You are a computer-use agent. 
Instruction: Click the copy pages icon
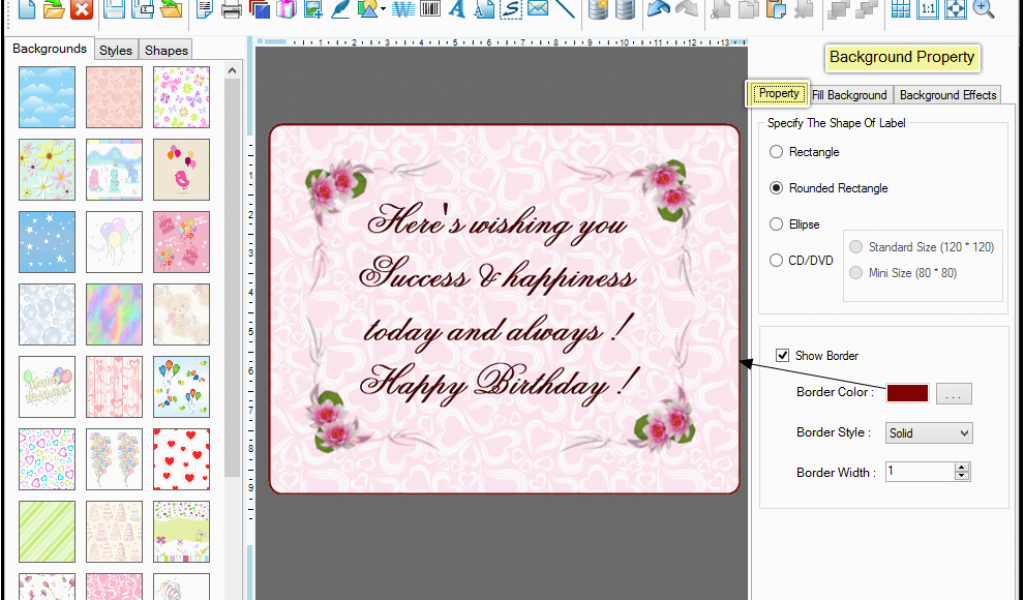[748, 9]
